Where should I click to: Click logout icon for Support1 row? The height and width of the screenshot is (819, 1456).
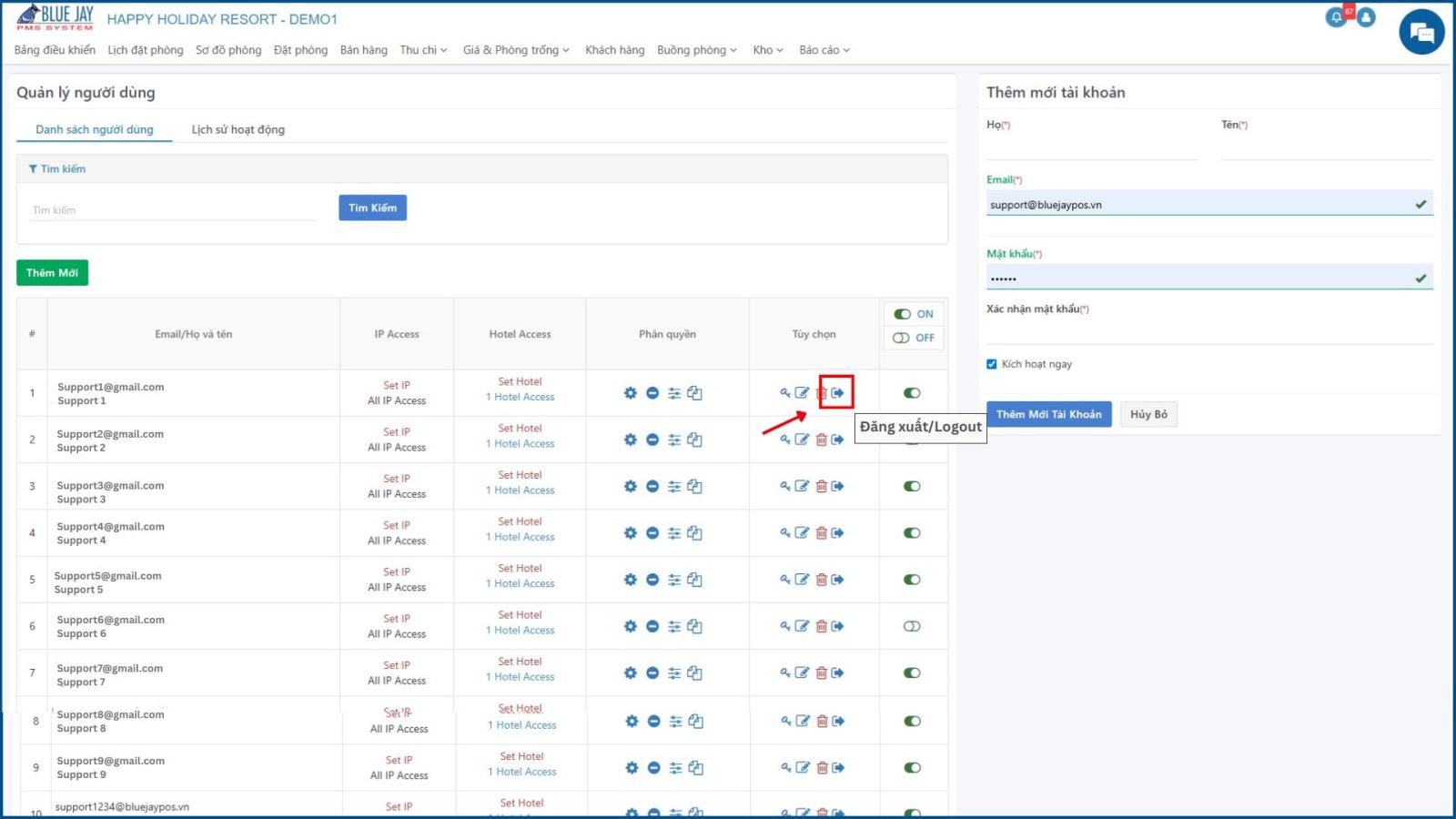tap(837, 393)
